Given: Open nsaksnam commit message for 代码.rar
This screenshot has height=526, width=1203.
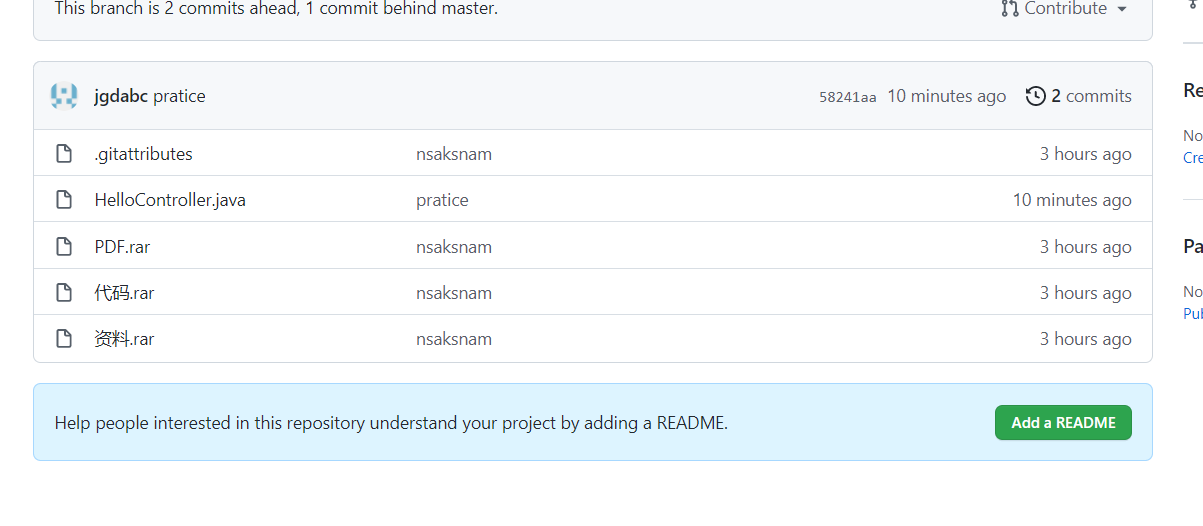Looking at the screenshot, I should pyautogui.click(x=454, y=293).
